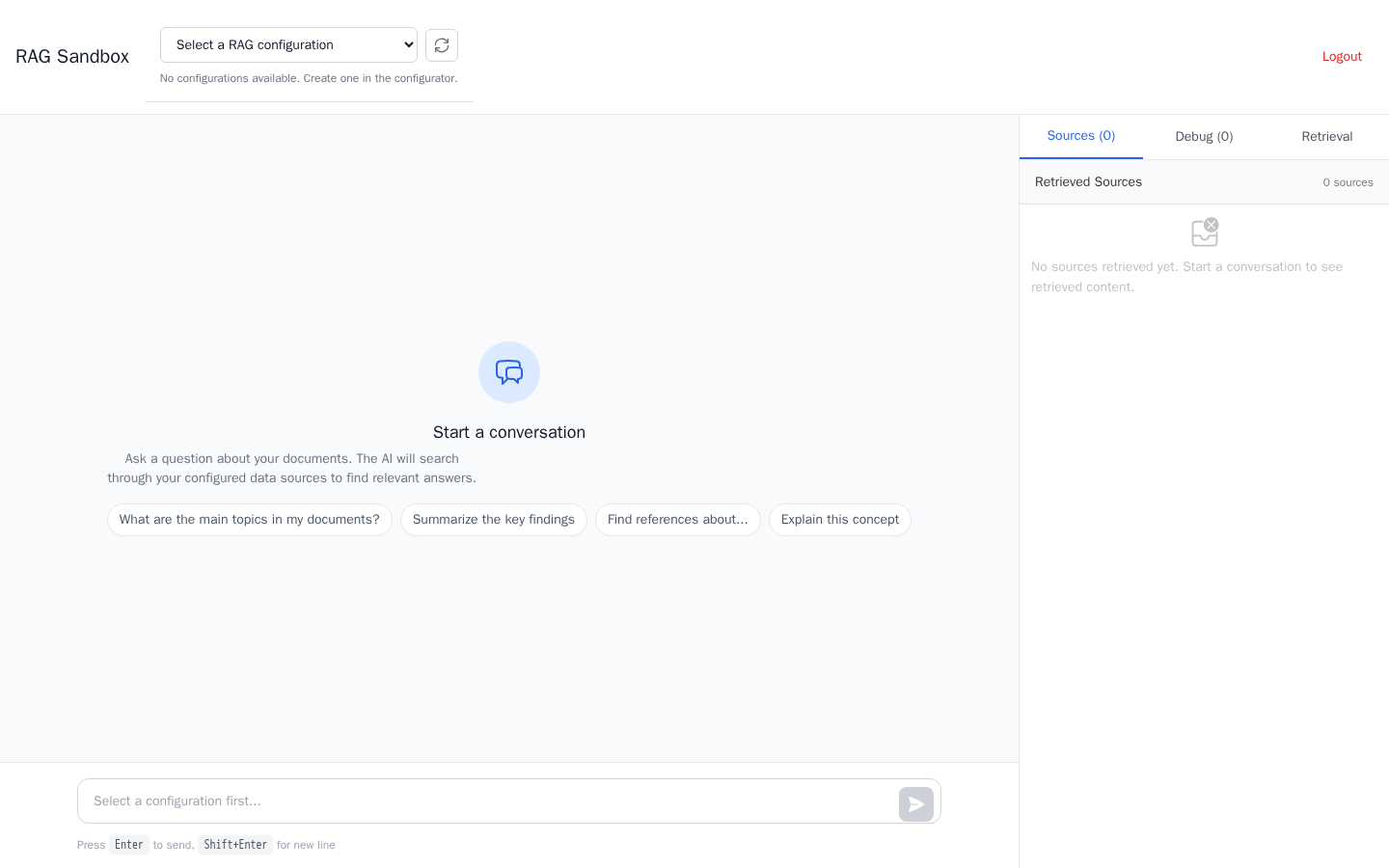Click the refresh configurations icon button
The width and height of the screenshot is (1389, 868).
[442, 45]
